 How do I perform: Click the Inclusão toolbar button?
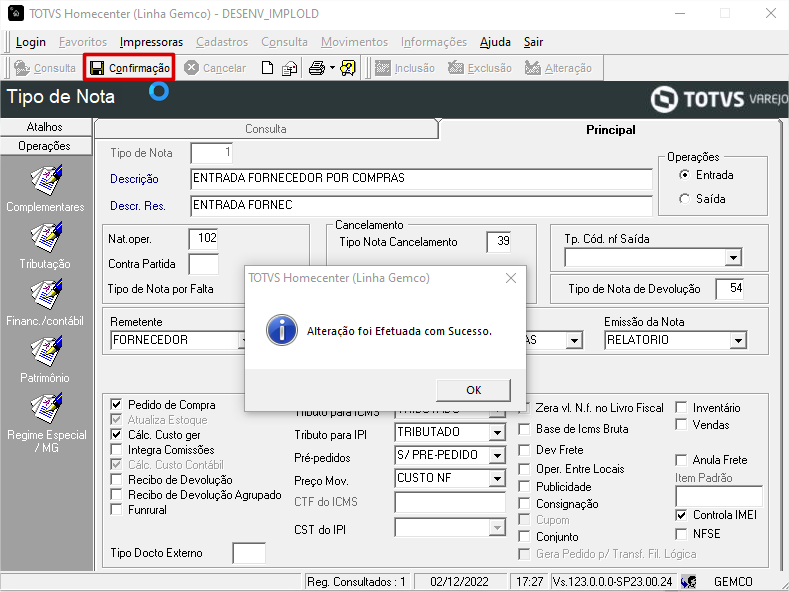point(405,68)
